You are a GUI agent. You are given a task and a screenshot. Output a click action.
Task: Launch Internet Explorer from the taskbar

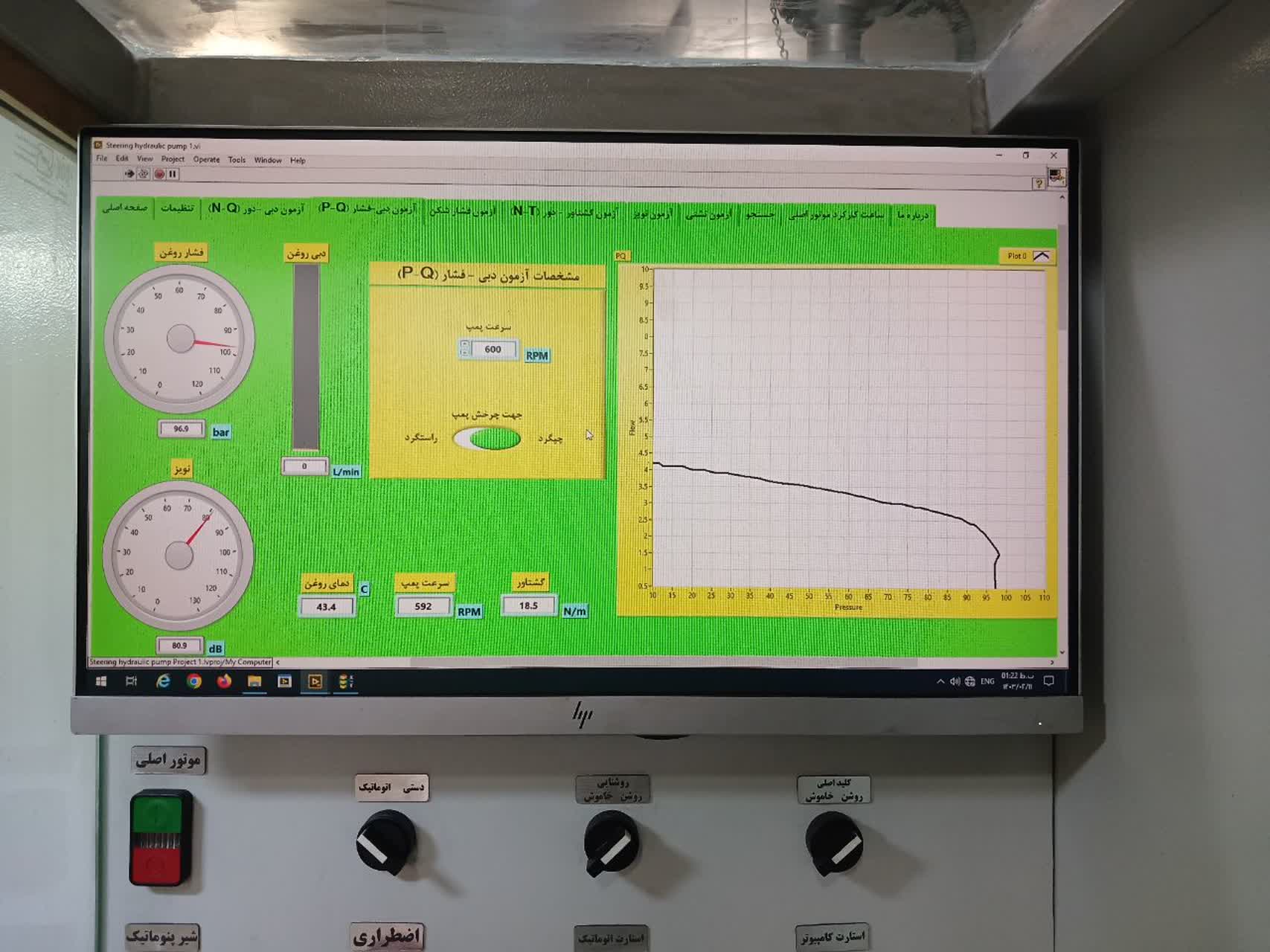(x=163, y=681)
